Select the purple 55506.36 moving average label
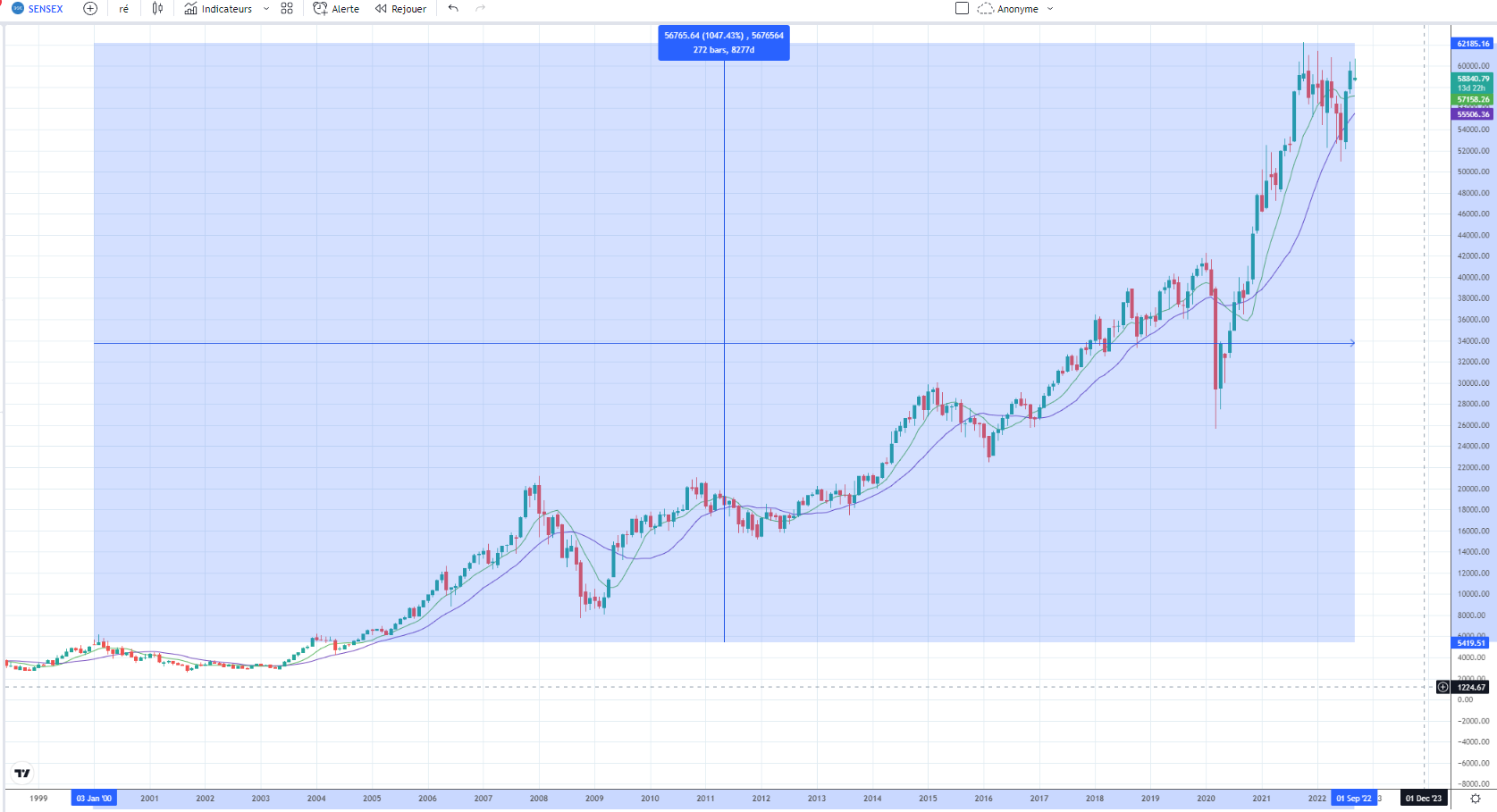Screen dimensions: 1497x812 coord(1473,114)
